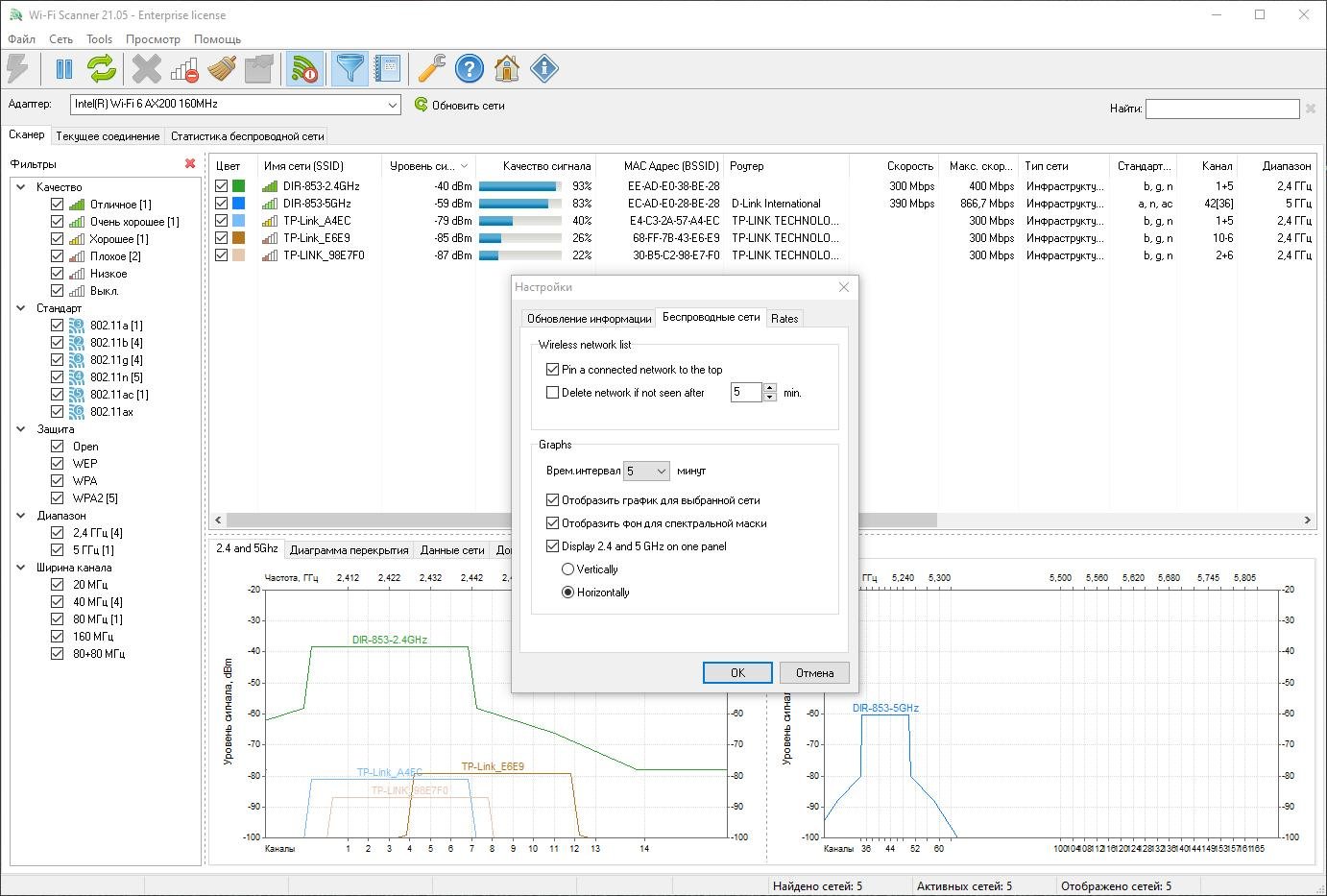Select the Vertically radio button

click(567, 569)
